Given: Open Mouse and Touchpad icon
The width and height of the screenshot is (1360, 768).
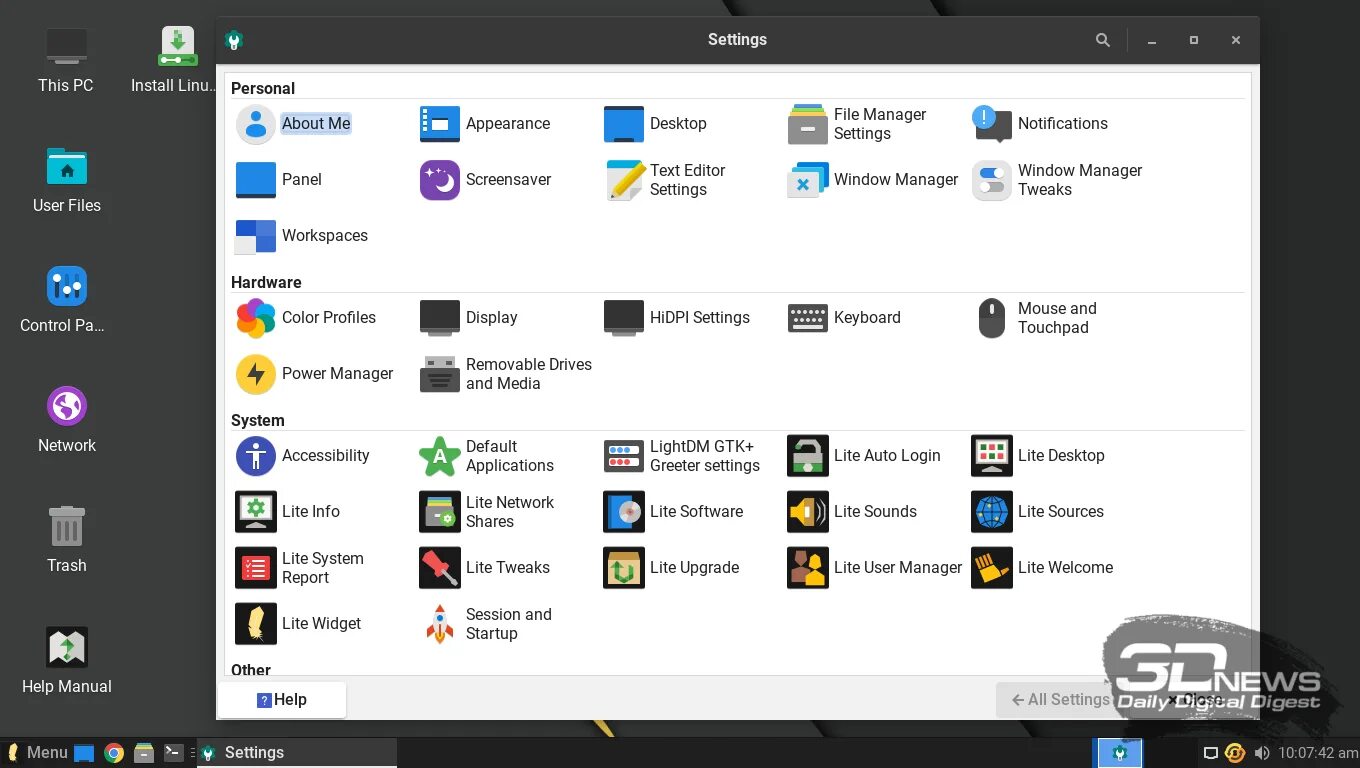Looking at the screenshot, I should (x=992, y=318).
